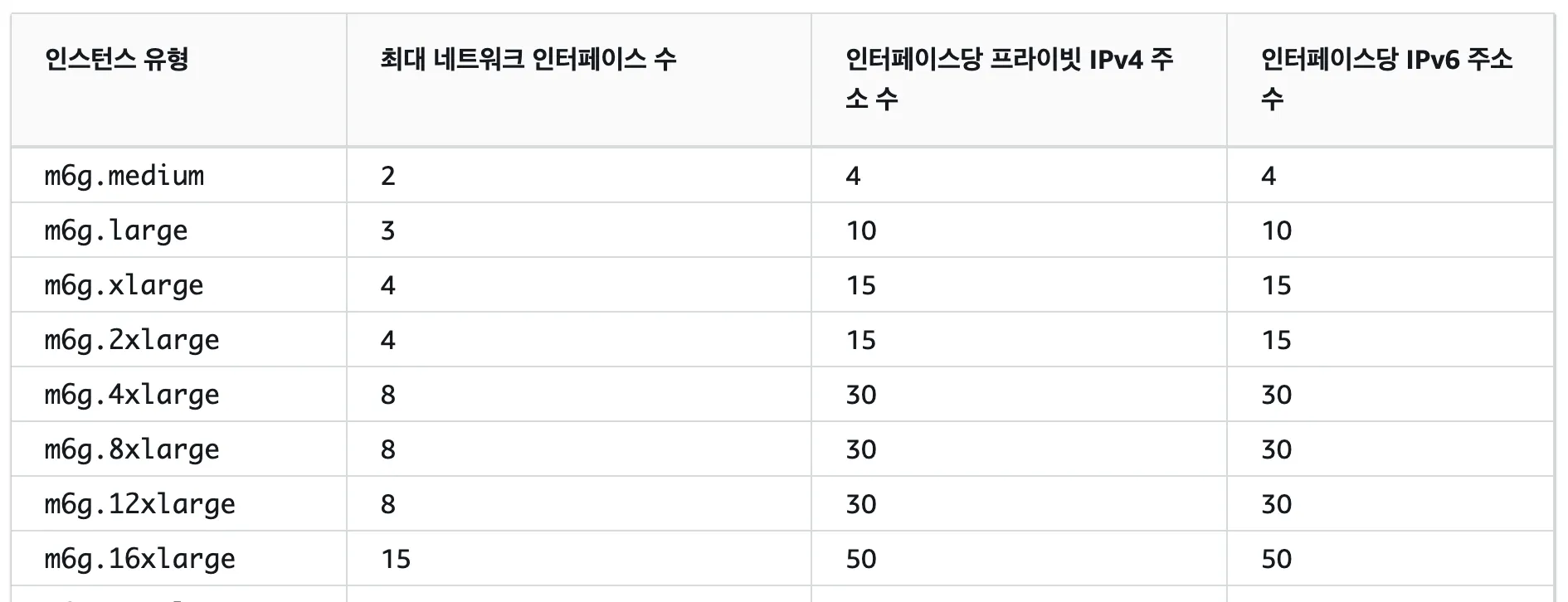Click the m6g.2xlarge row label

coord(132,340)
